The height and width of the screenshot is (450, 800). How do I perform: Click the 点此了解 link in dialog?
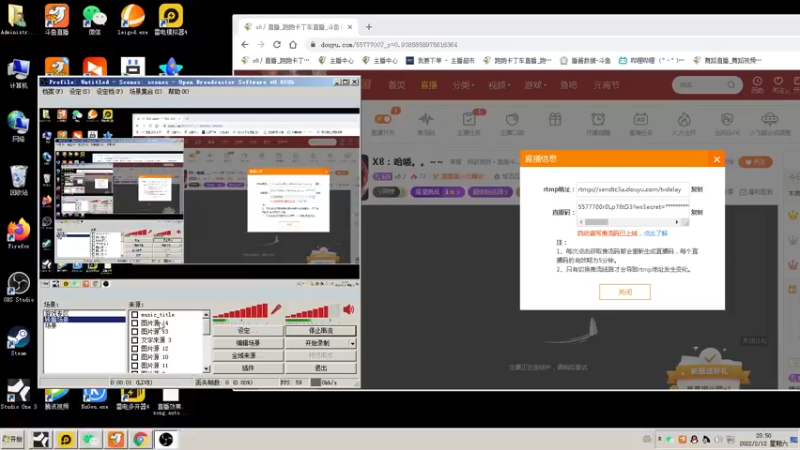pyautogui.click(x=655, y=233)
